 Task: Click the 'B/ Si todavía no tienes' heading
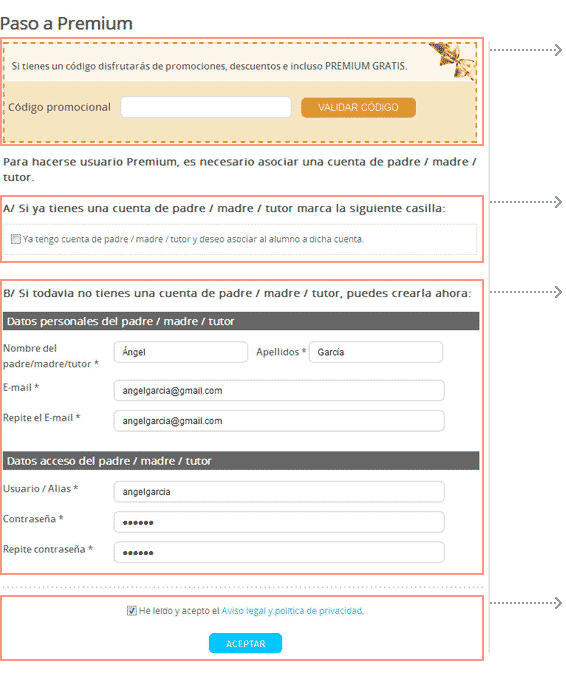tap(237, 293)
